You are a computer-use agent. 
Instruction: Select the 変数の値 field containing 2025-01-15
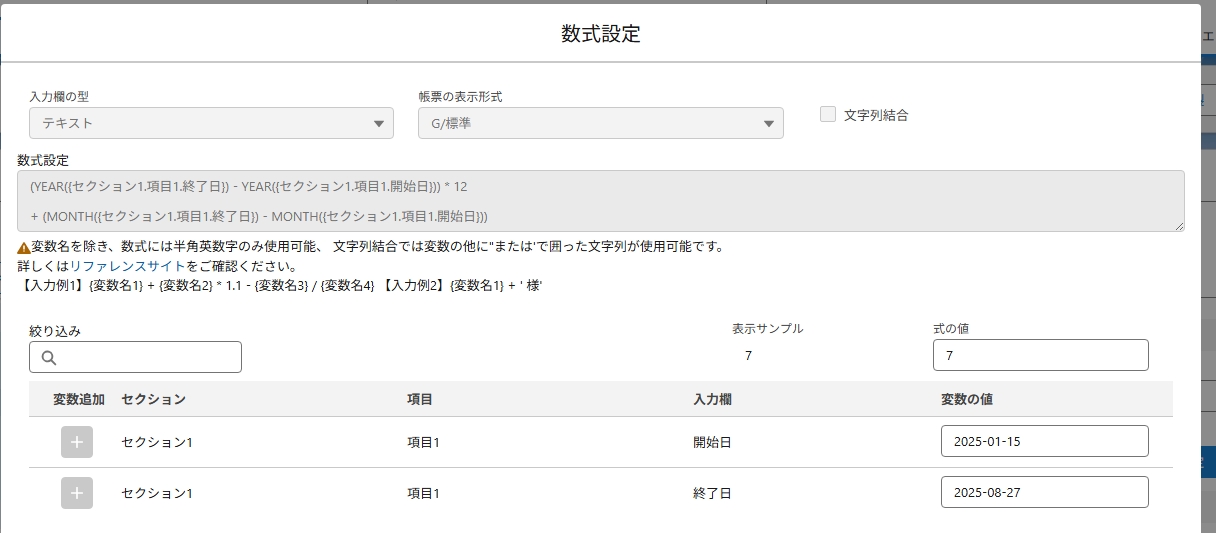point(1044,441)
